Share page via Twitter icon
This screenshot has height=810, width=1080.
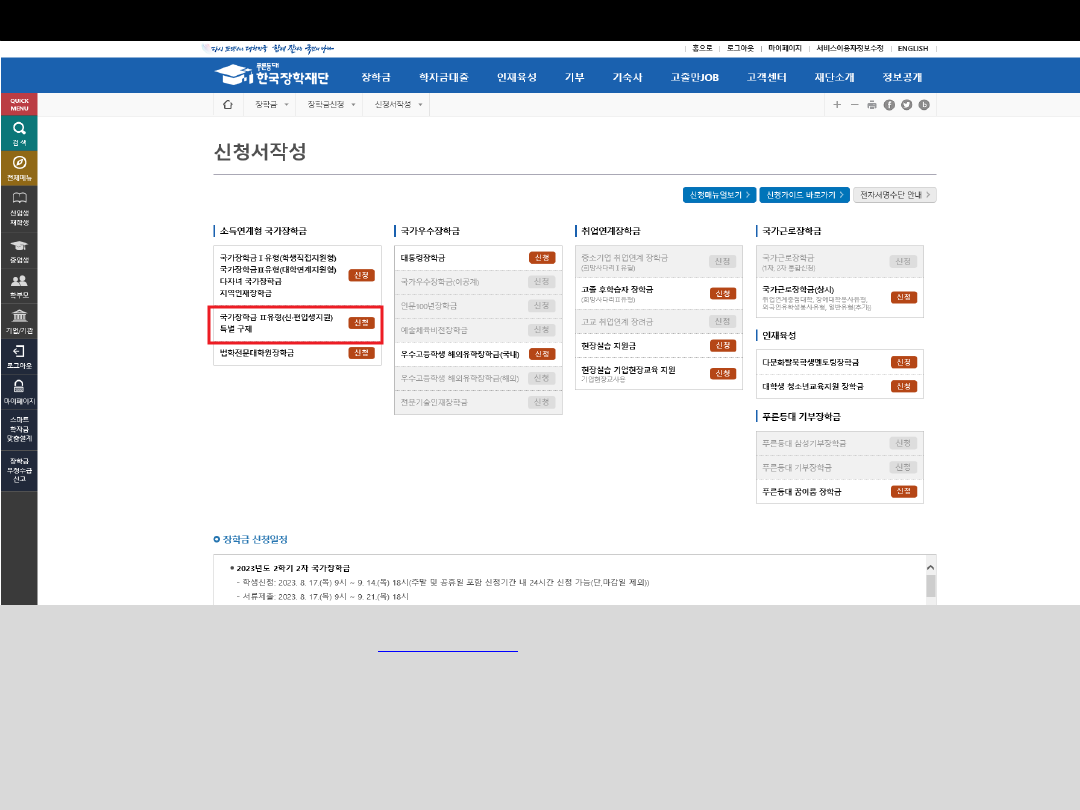[906, 105]
